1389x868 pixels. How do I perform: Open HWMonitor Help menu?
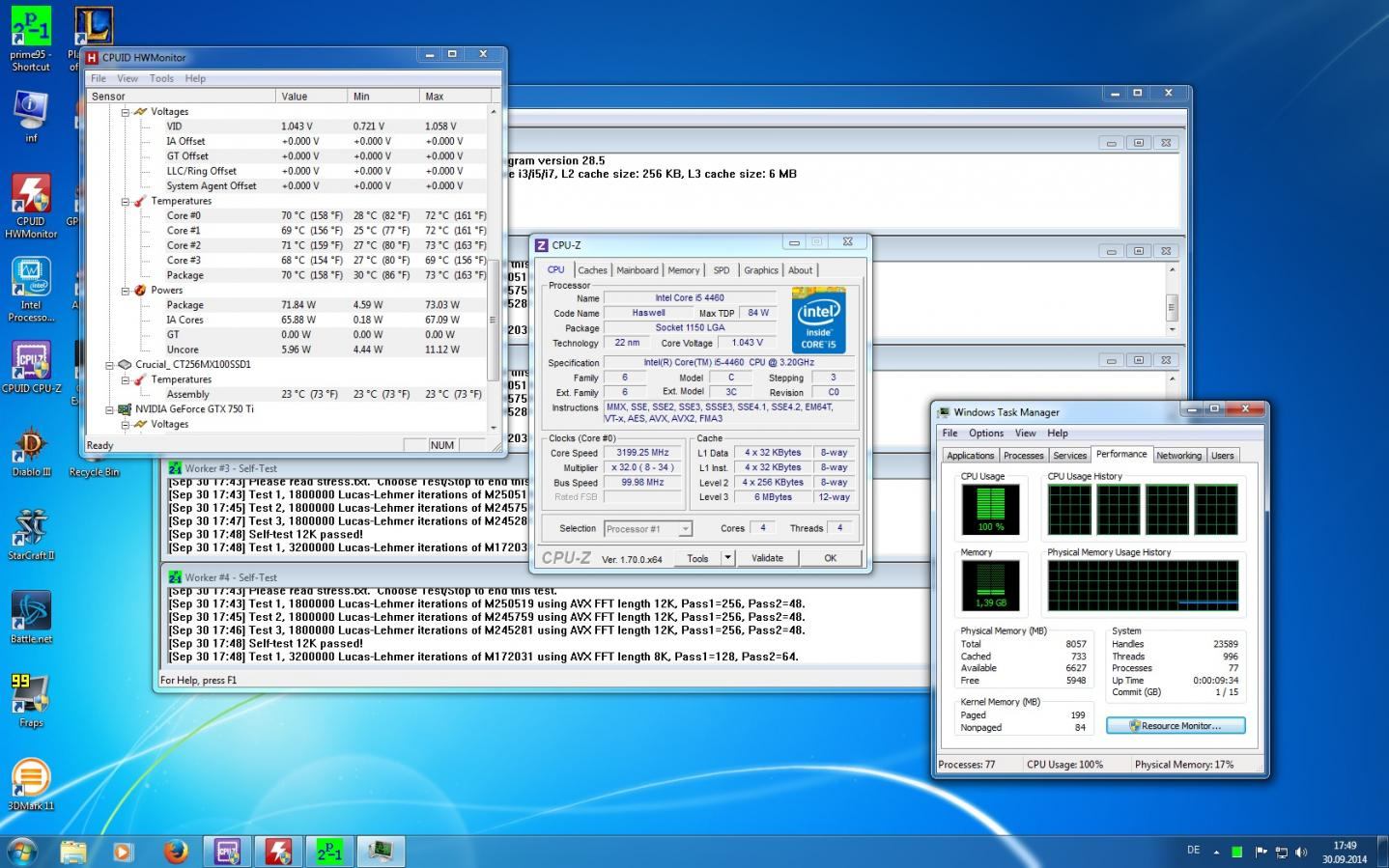(x=195, y=78)
